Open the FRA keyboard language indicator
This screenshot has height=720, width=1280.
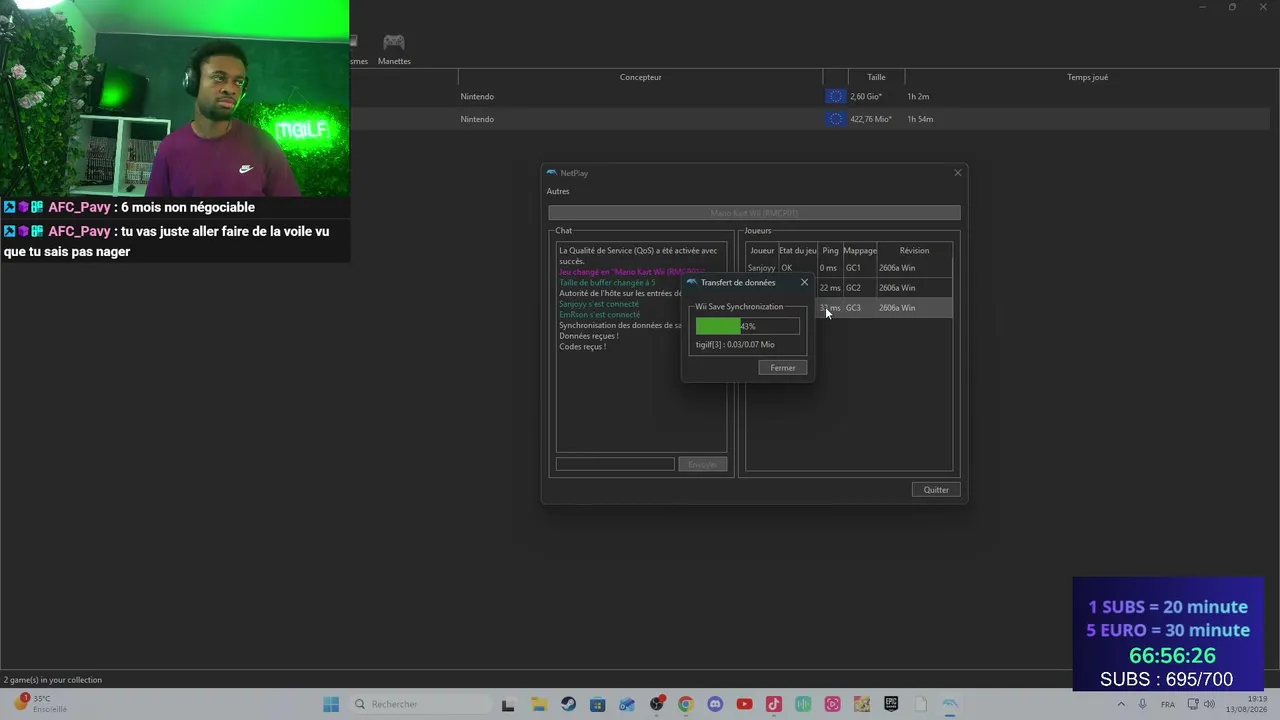[1167, 704]
